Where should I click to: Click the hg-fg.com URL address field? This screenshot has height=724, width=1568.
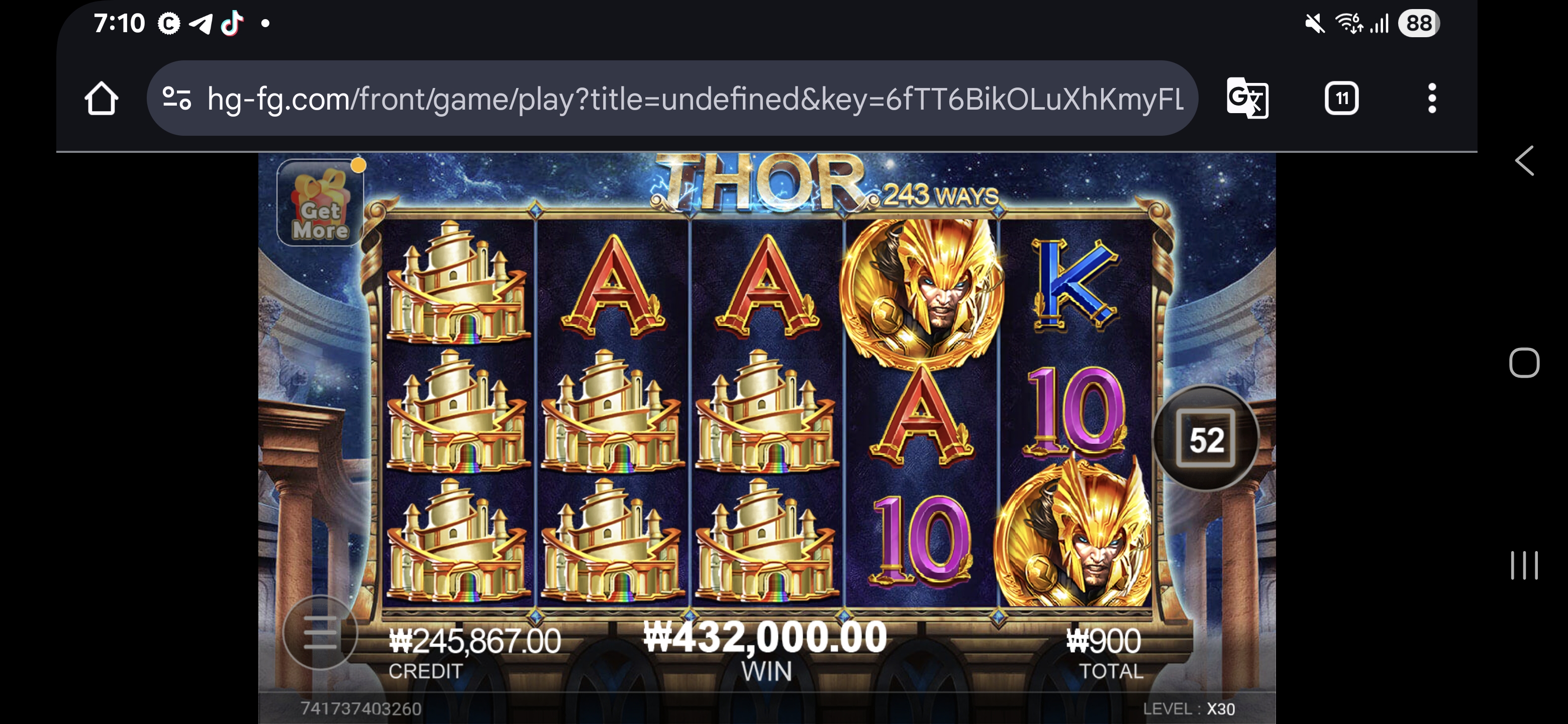(x=672, y=98)
